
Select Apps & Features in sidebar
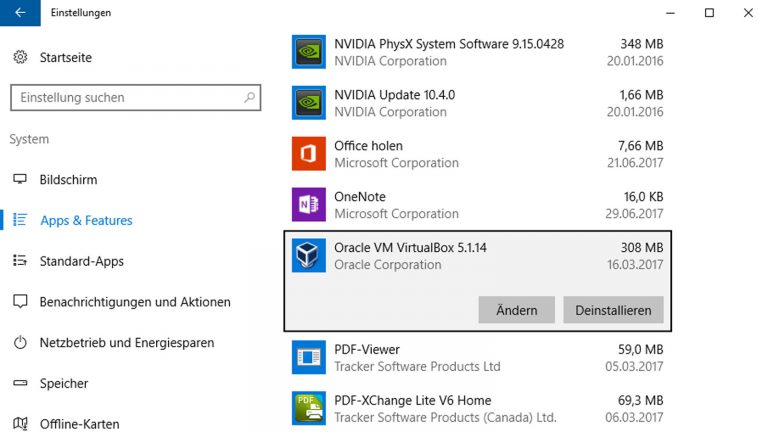coord(86,220)
